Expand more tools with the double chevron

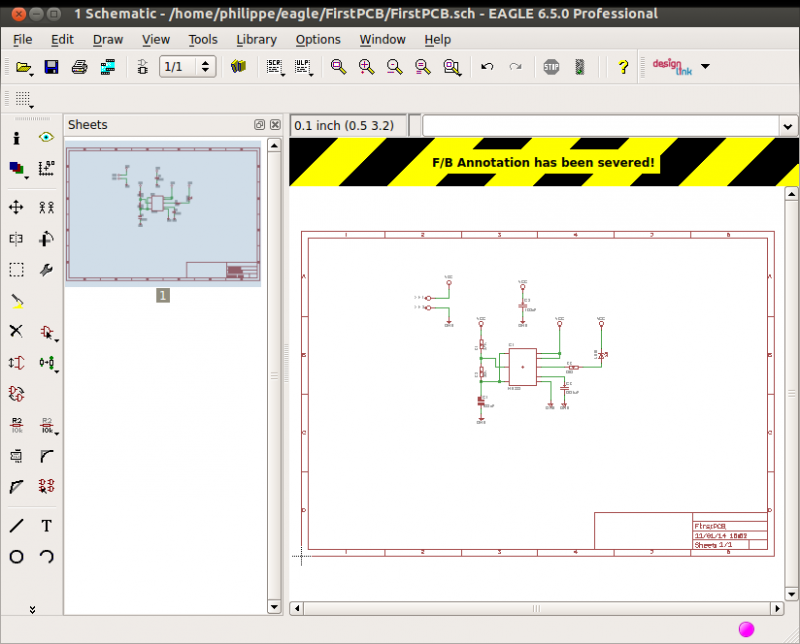click(x=32, y=609)
